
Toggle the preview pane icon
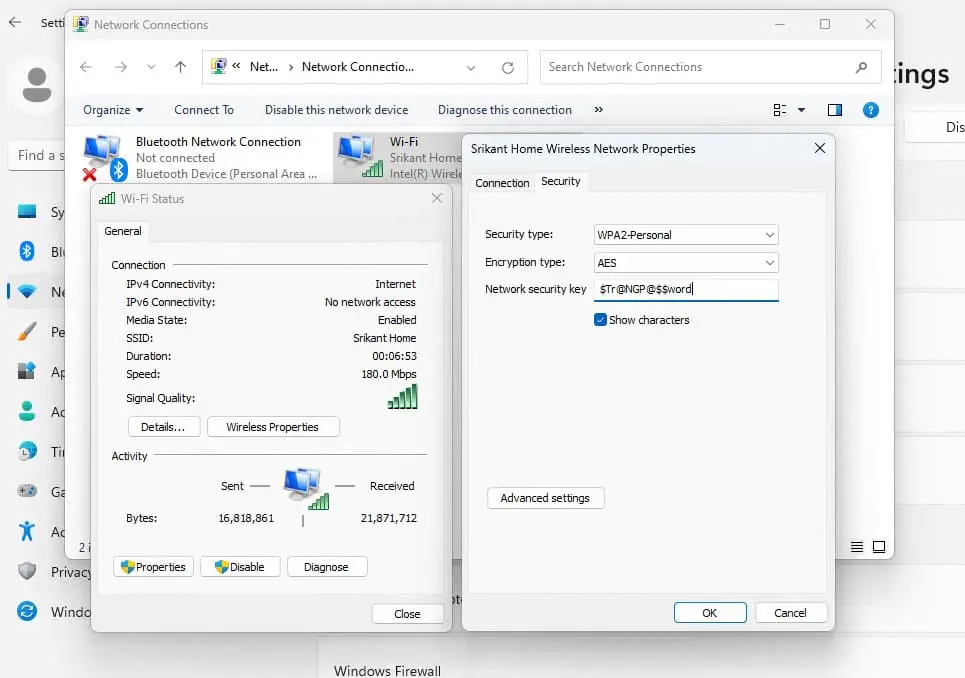(x=835, y=110)
